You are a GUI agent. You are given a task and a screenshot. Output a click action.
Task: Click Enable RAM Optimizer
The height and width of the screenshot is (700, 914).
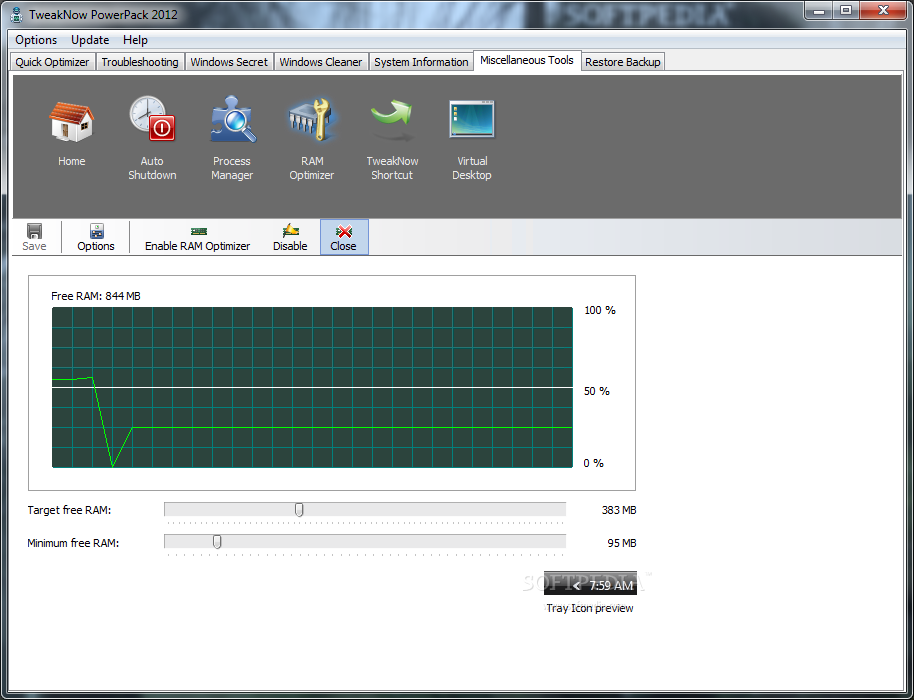coord(198,237)
